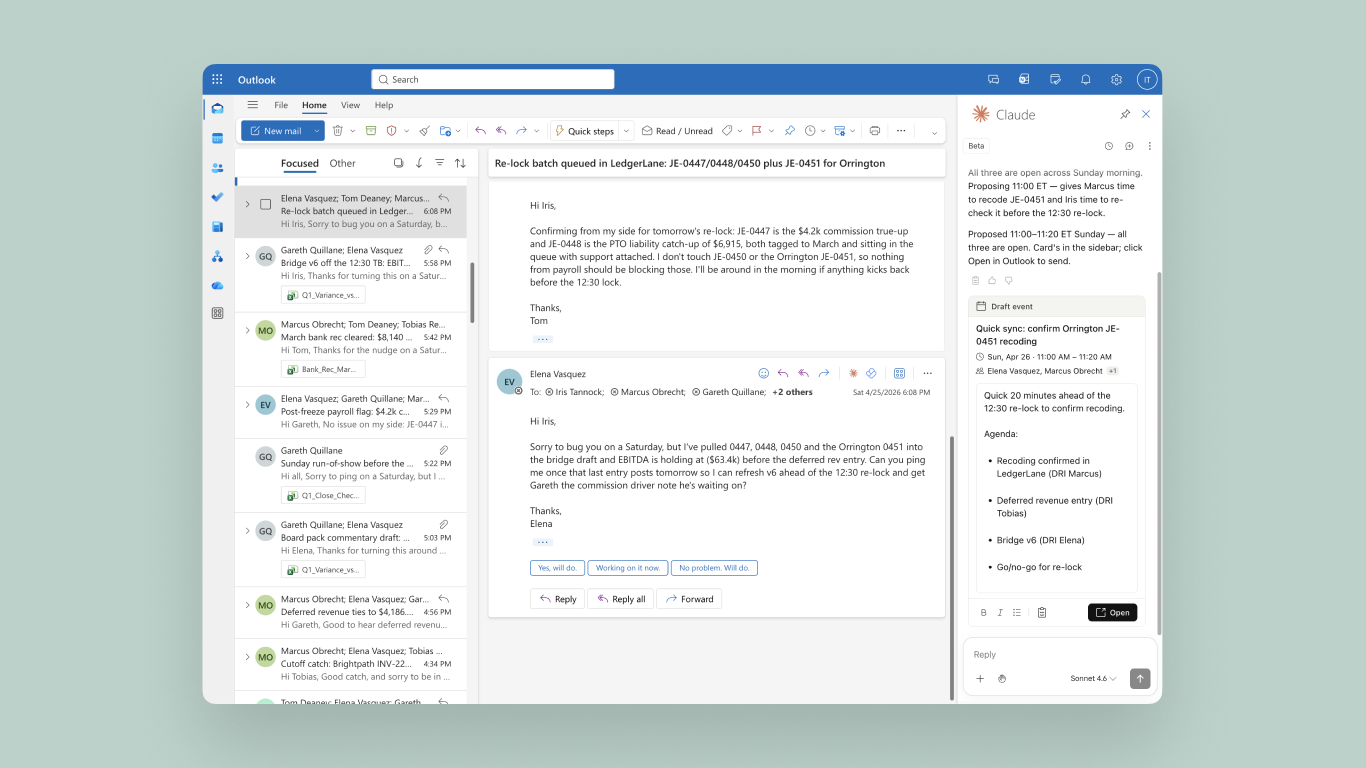Open the app launcher waffle icon
This screenshot has height=768, width=1366.
(217, 80)
